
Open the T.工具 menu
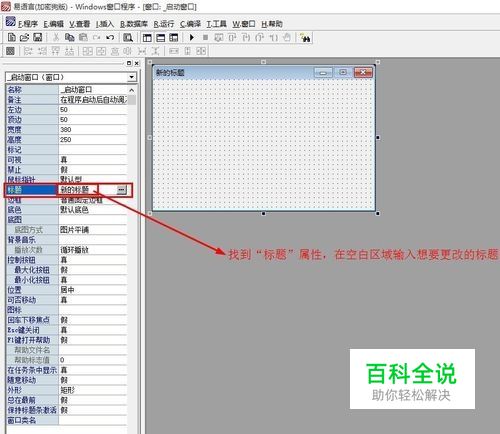(216, 24)
